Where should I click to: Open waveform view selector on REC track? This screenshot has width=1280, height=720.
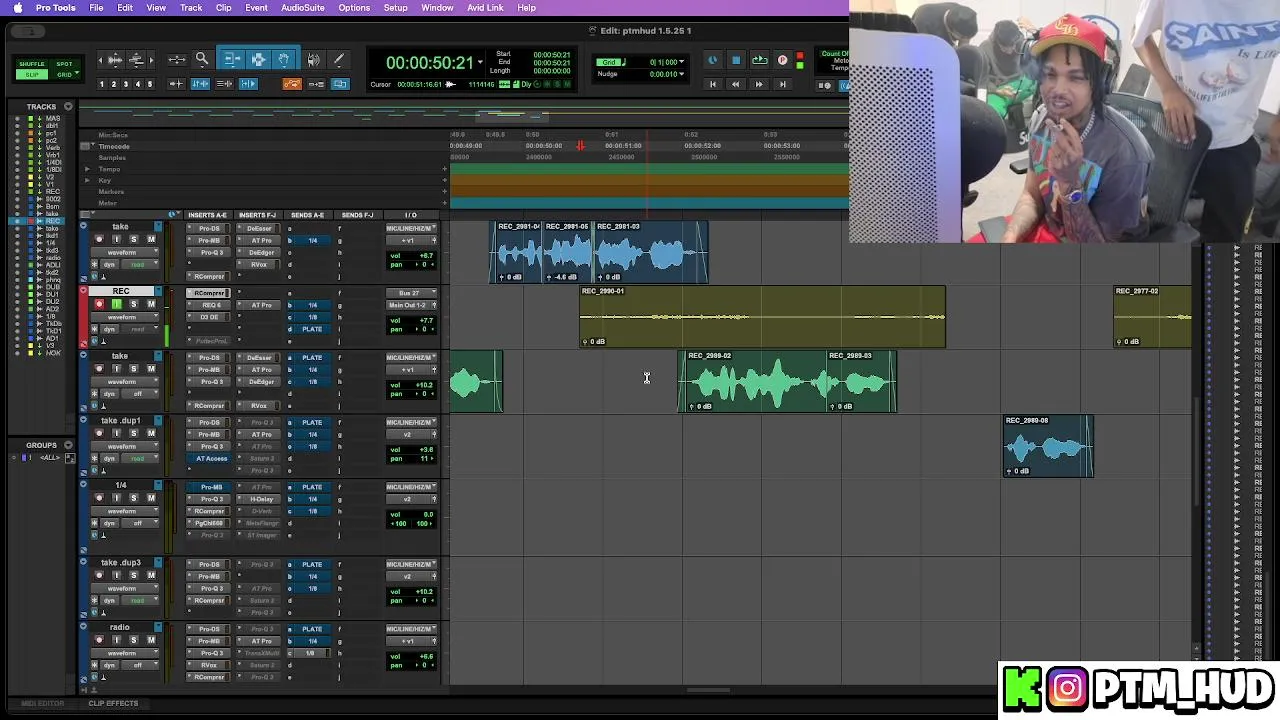(x=126, y=317)
